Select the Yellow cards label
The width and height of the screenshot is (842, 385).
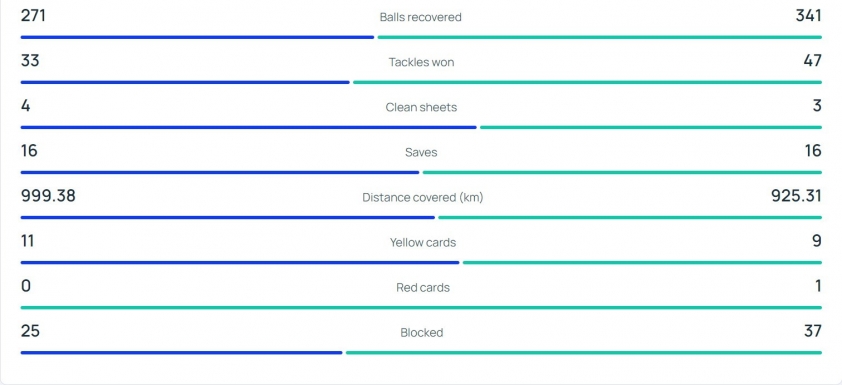pos(423,243)
